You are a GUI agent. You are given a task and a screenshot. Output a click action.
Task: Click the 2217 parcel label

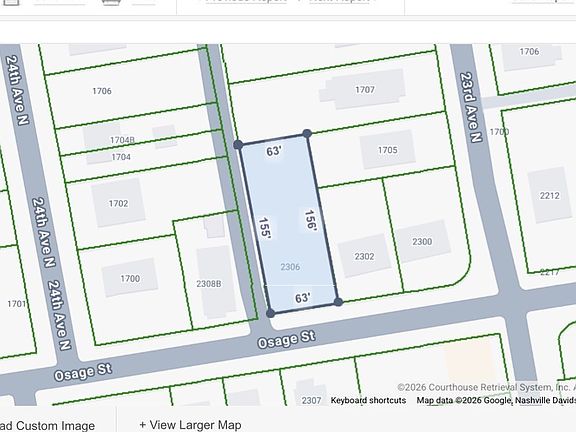(550, 272)
